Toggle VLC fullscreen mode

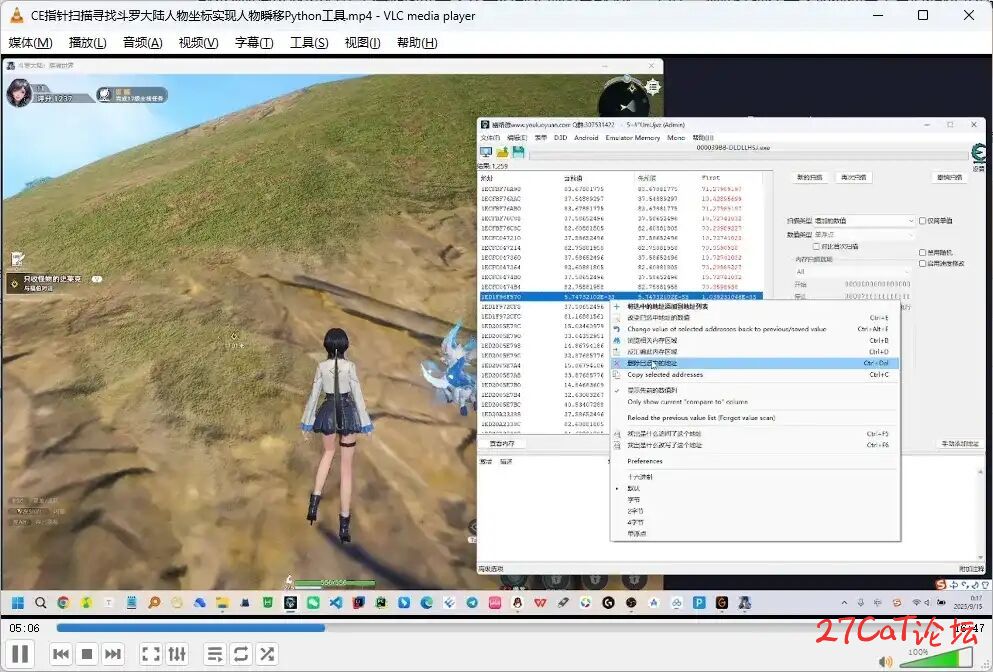tap(151, 654)
